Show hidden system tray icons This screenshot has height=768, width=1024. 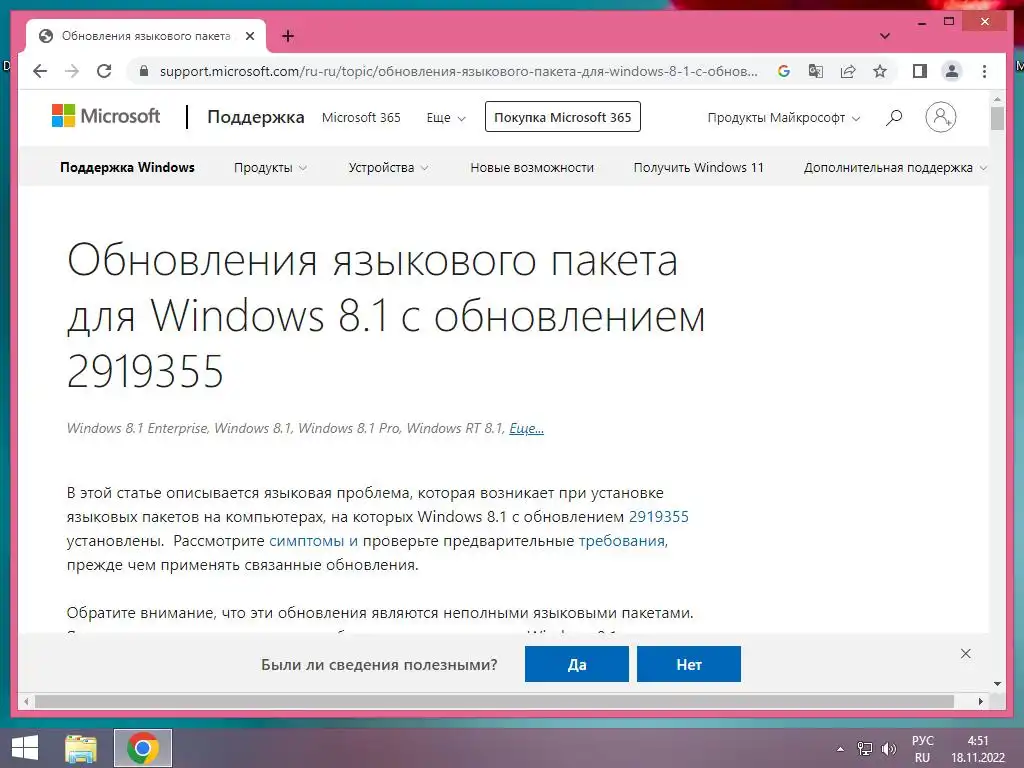[840, 749]
